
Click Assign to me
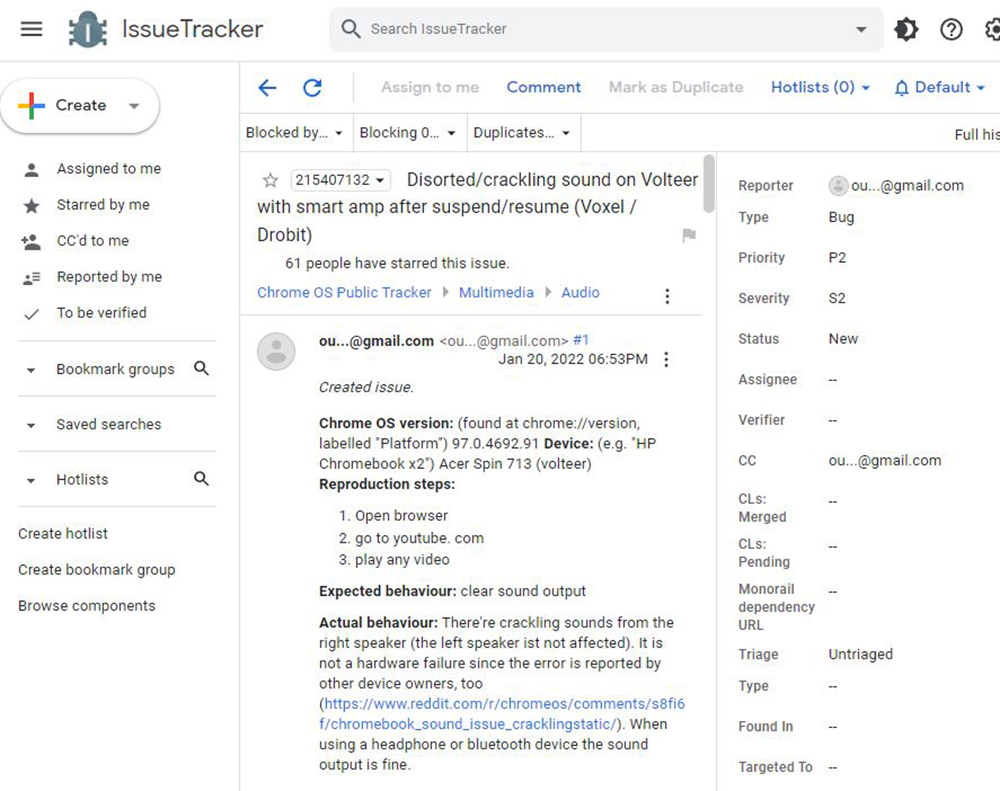430,87
